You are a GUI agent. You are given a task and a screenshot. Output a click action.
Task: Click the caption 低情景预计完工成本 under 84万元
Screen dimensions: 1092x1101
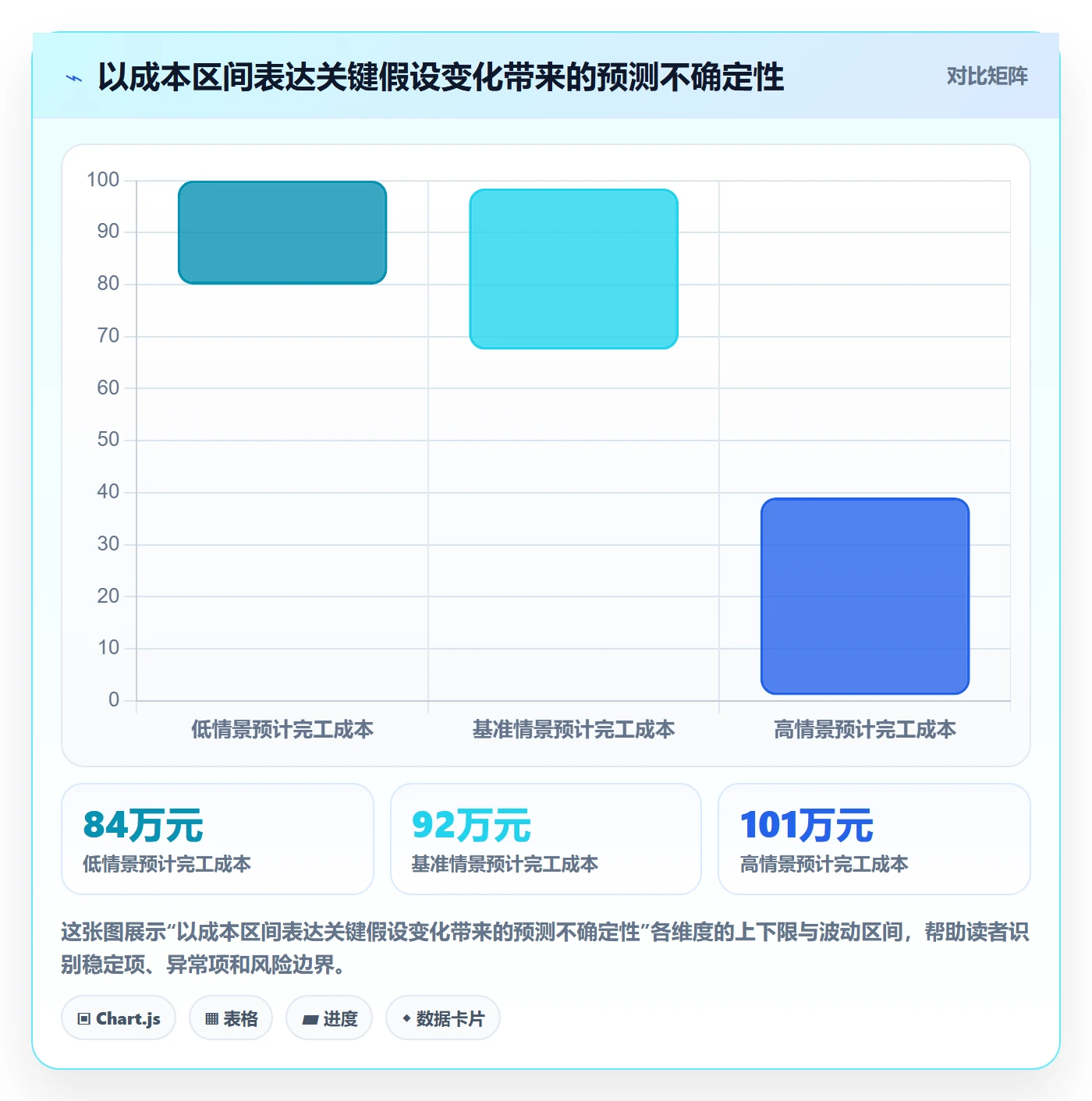tap(167, 864)
